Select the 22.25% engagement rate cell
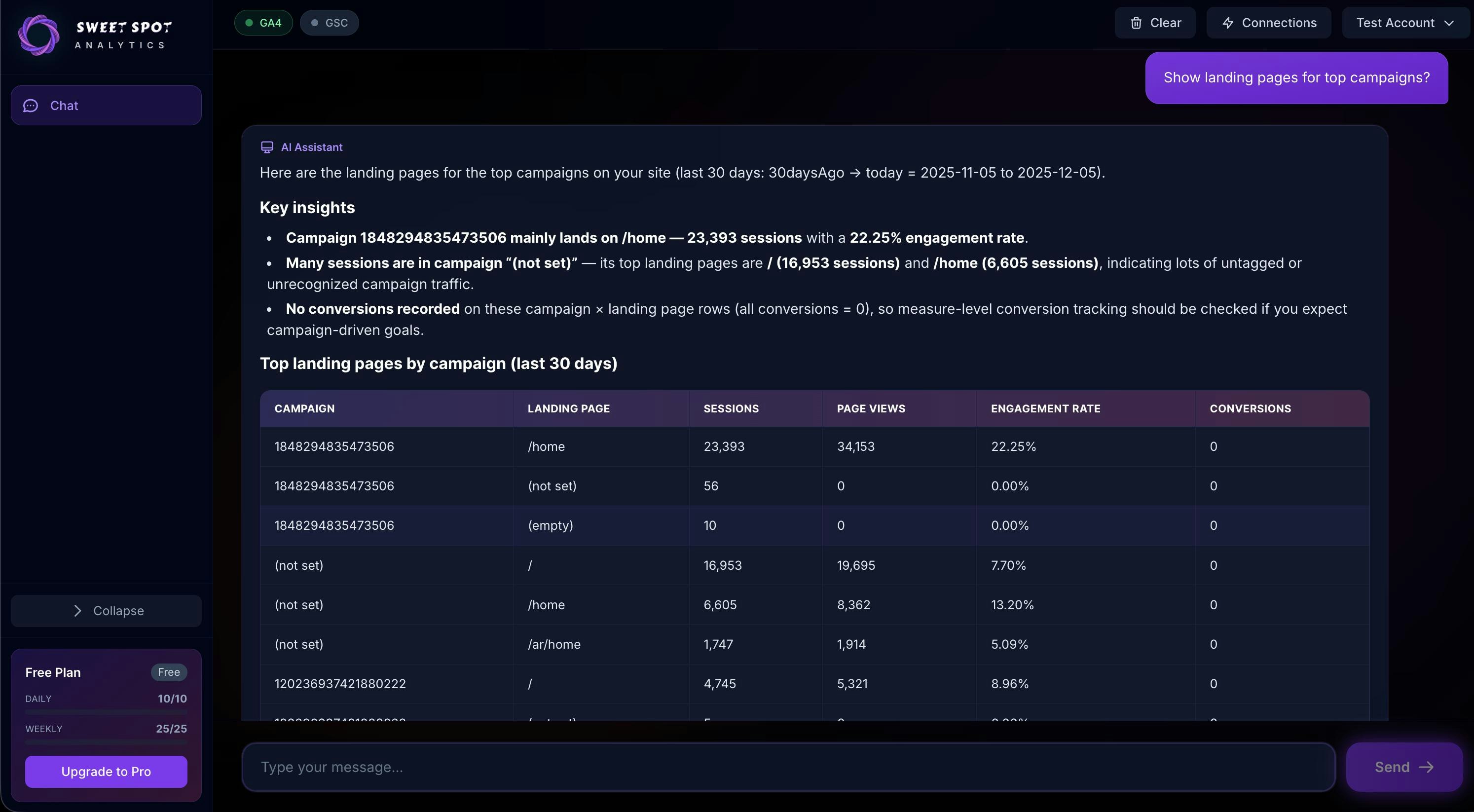Screen dimensions: 1474x812 pyautogui.click(x=1085, y=446)
